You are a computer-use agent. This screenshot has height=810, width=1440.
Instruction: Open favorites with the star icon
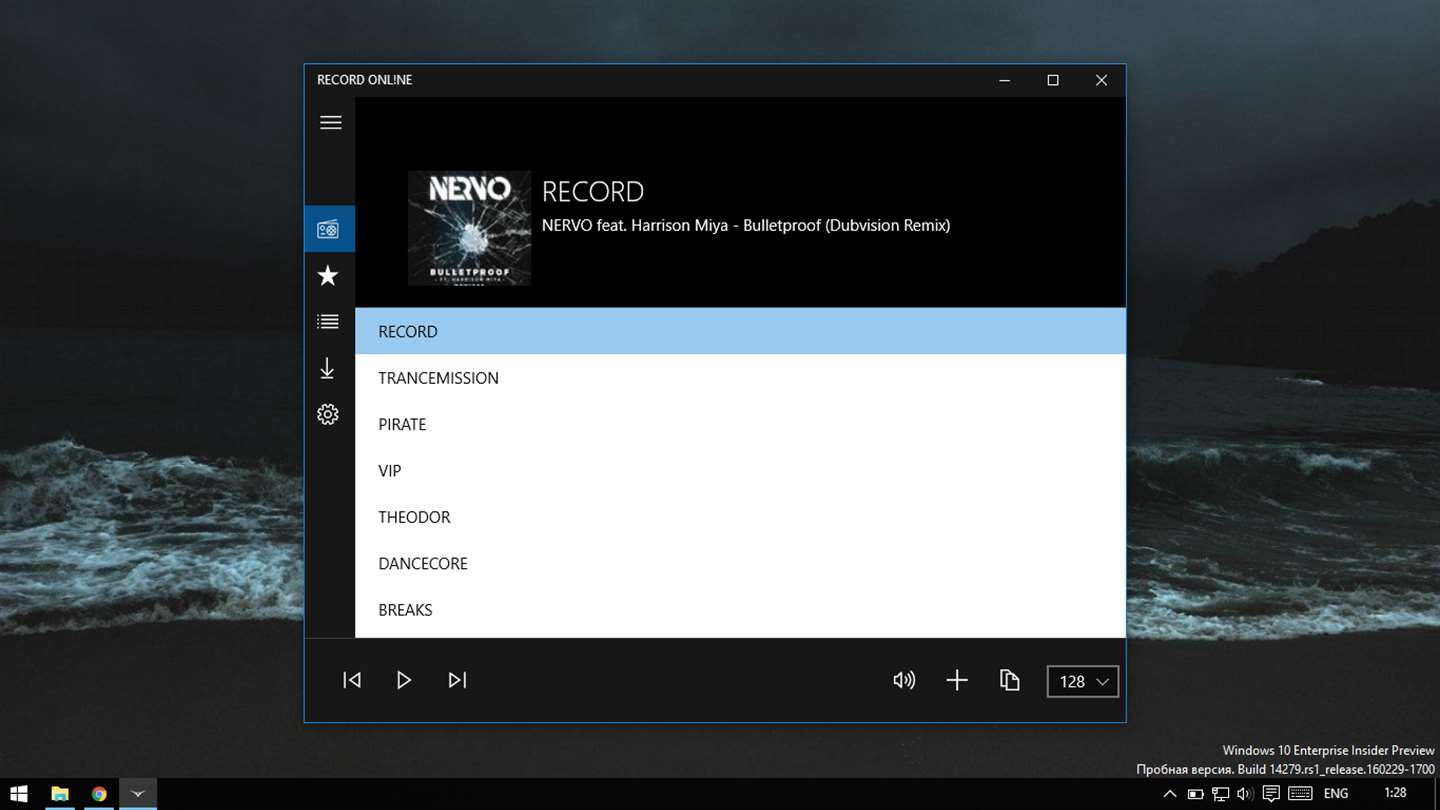point(328,276)
